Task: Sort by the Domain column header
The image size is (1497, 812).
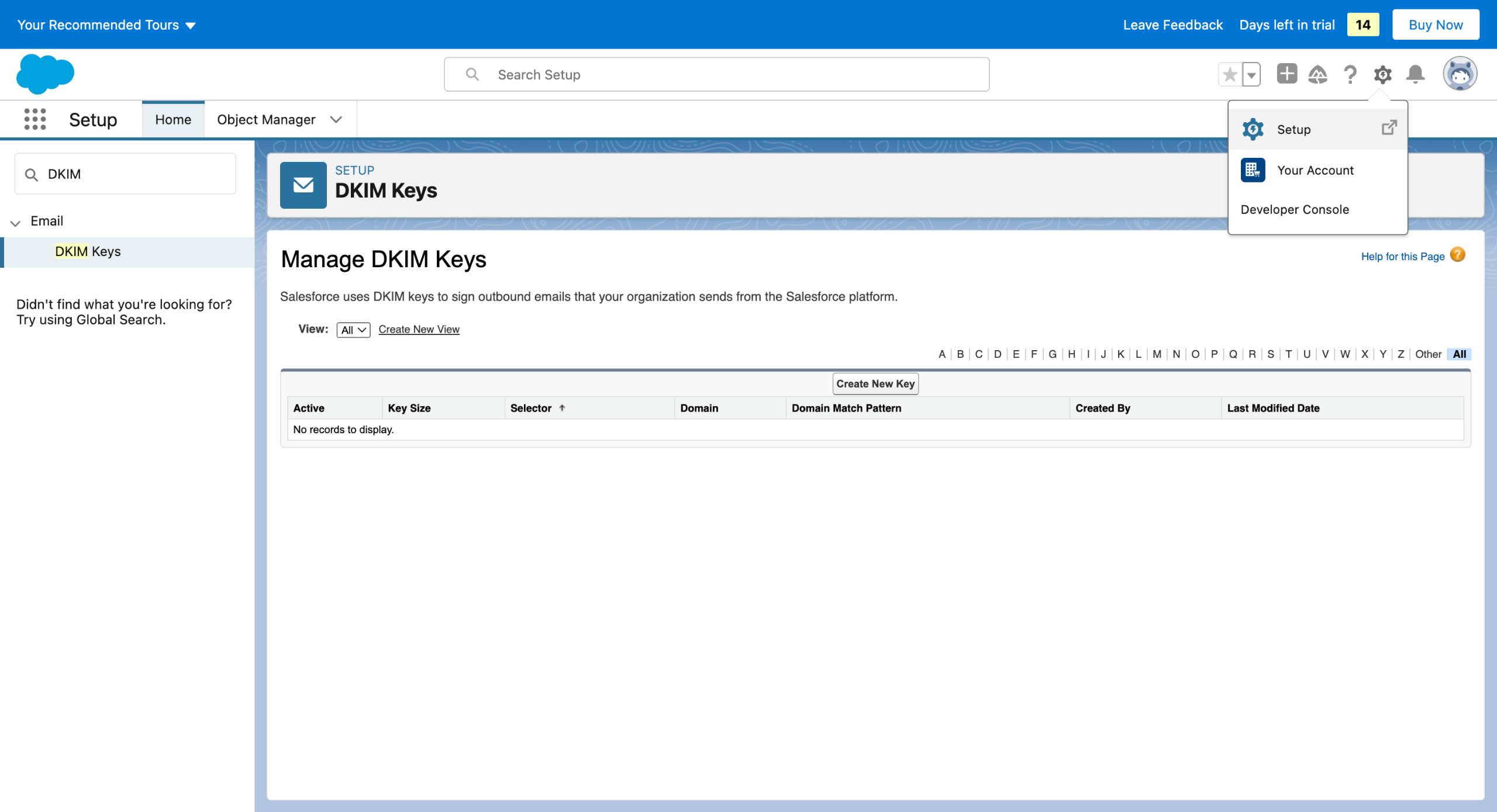Action: tap(699, 408)
